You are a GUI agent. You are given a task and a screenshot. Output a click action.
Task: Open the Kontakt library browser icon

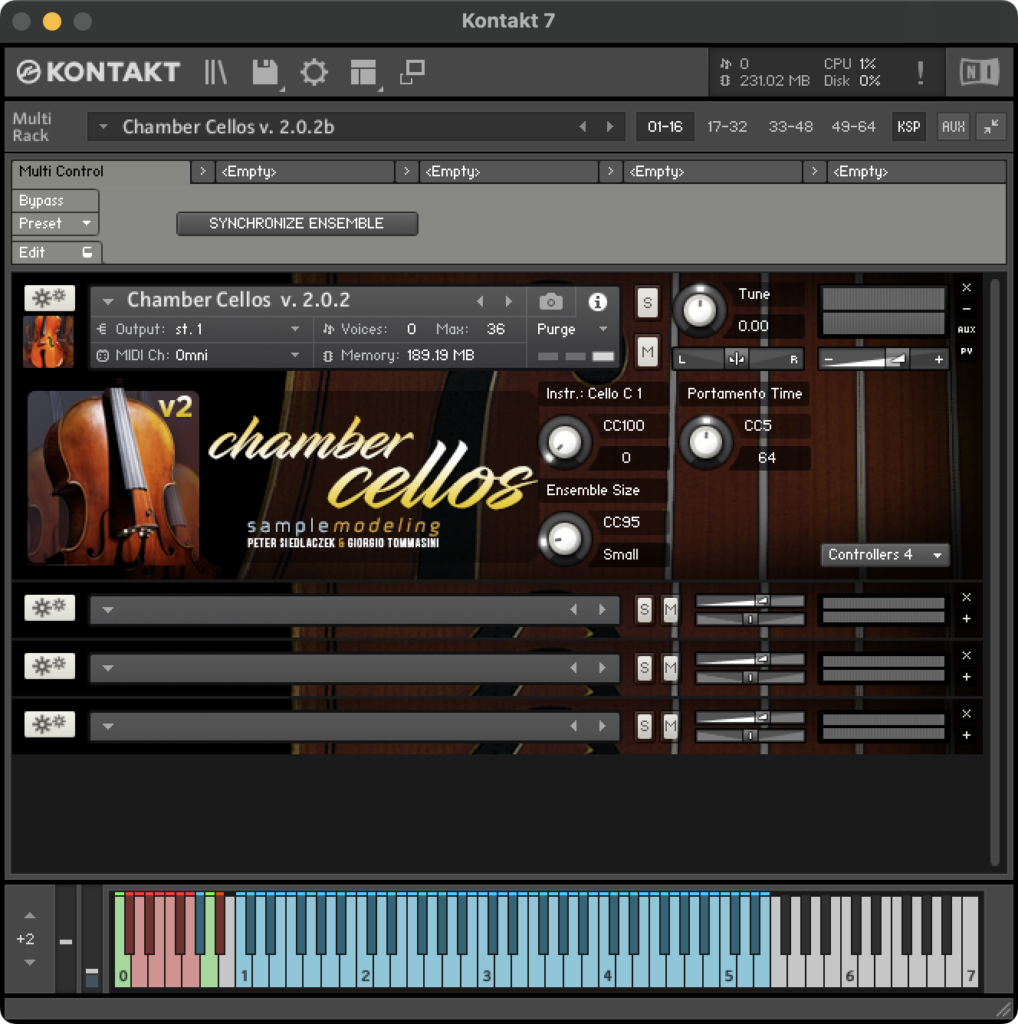point(215,72)
